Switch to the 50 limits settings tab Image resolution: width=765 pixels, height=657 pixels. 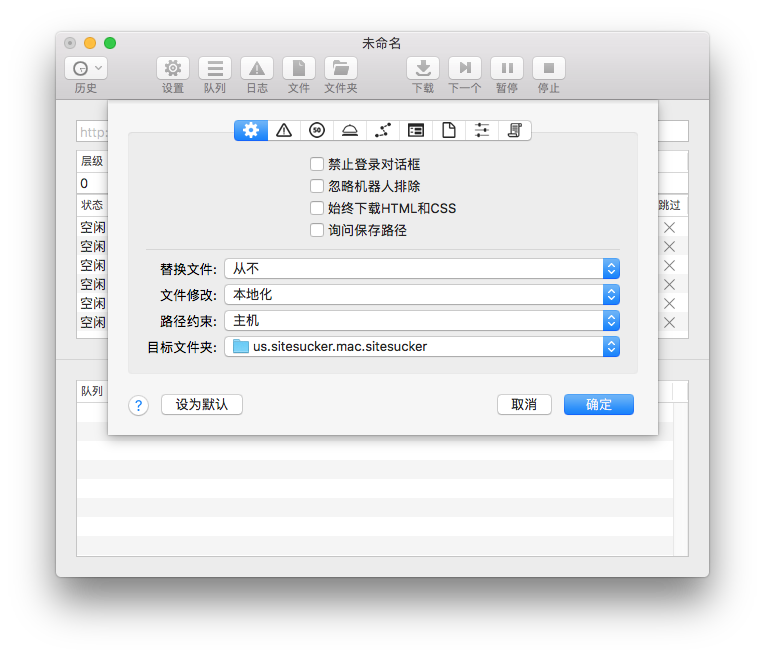317,130
